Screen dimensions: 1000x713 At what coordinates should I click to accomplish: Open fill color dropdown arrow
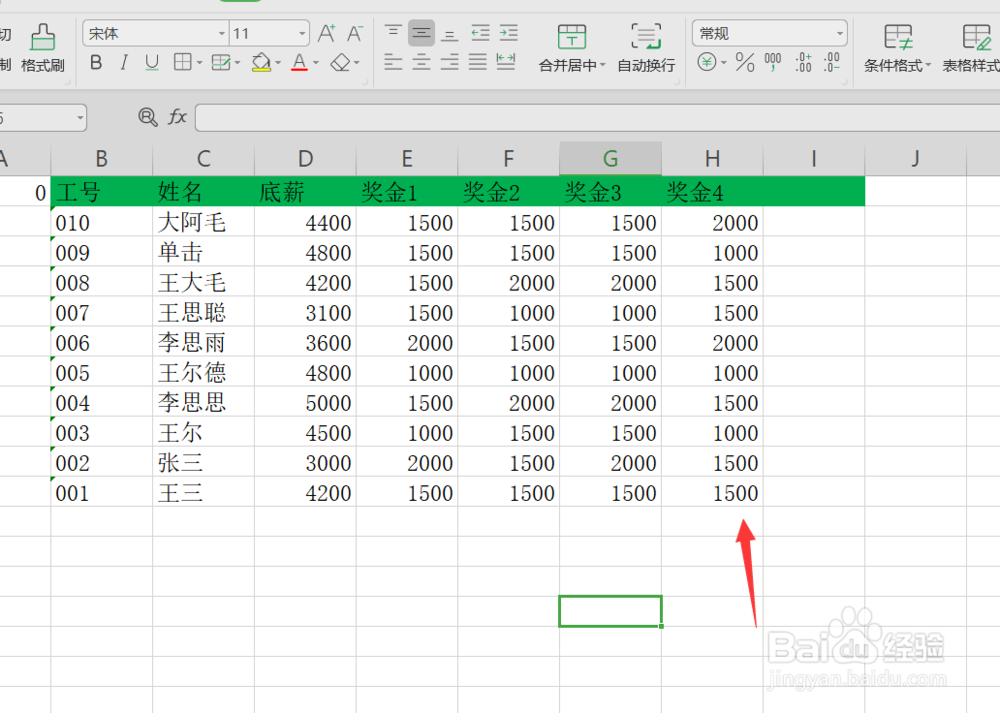click(278, 63)
